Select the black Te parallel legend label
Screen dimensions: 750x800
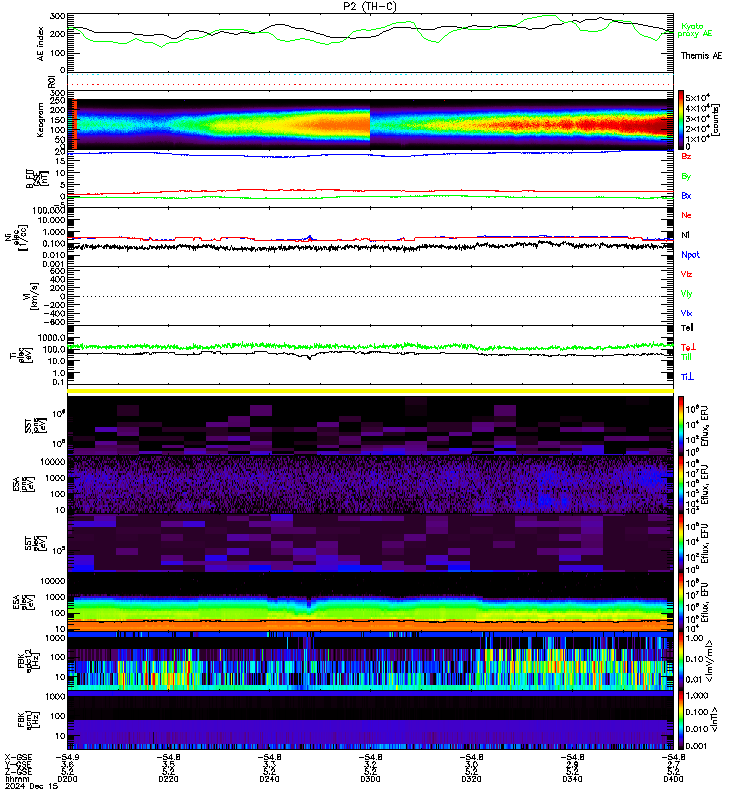click(687, 328)
